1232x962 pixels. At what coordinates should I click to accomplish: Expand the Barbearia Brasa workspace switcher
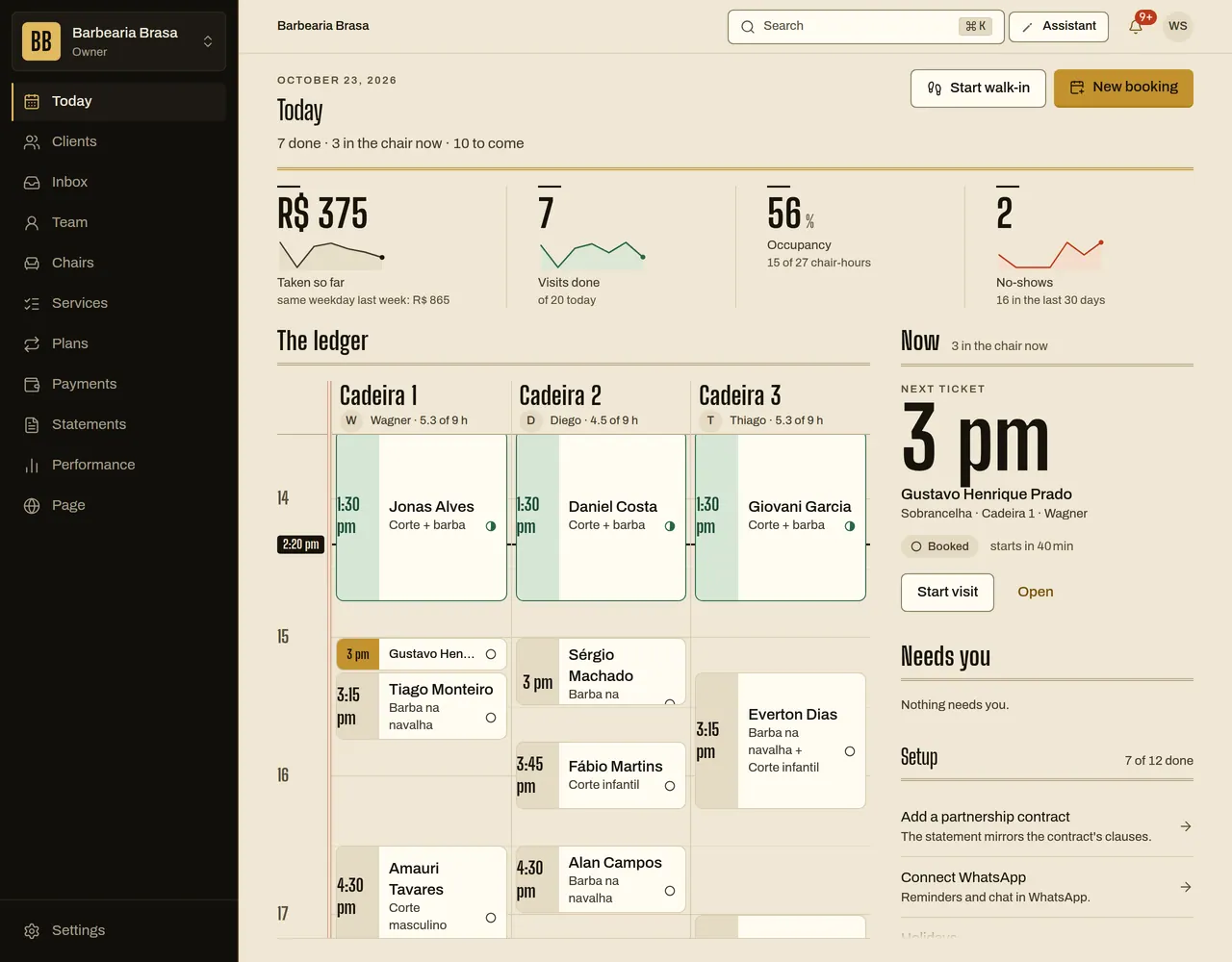tap(118, 41)
